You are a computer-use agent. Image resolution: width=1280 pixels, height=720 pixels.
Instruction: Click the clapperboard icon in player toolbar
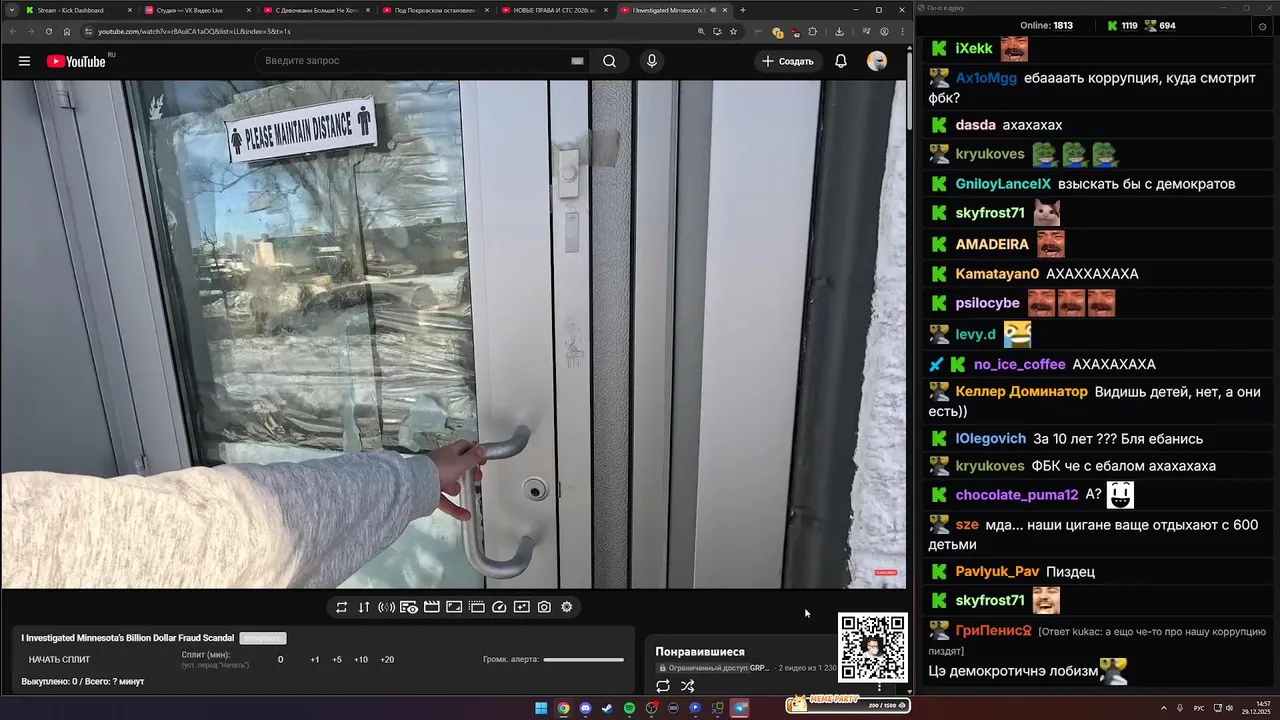point(432,607)
